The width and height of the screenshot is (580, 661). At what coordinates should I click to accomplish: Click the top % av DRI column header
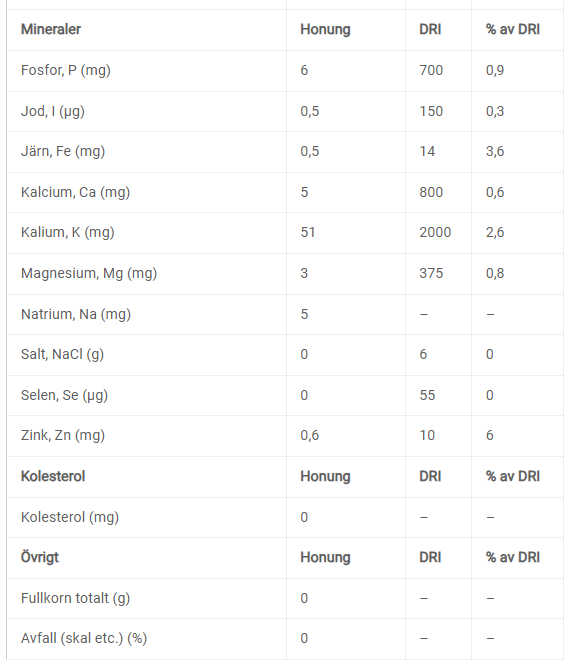[513, 30]
